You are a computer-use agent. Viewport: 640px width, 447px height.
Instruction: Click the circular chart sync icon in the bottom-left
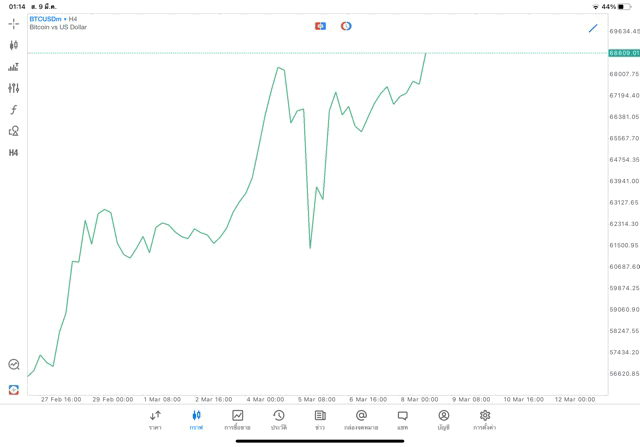tap(13, 365)
